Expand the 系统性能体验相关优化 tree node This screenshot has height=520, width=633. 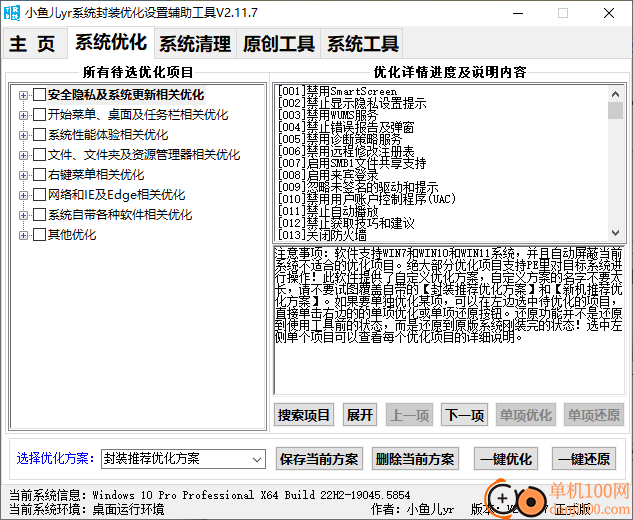click(23, 135)
